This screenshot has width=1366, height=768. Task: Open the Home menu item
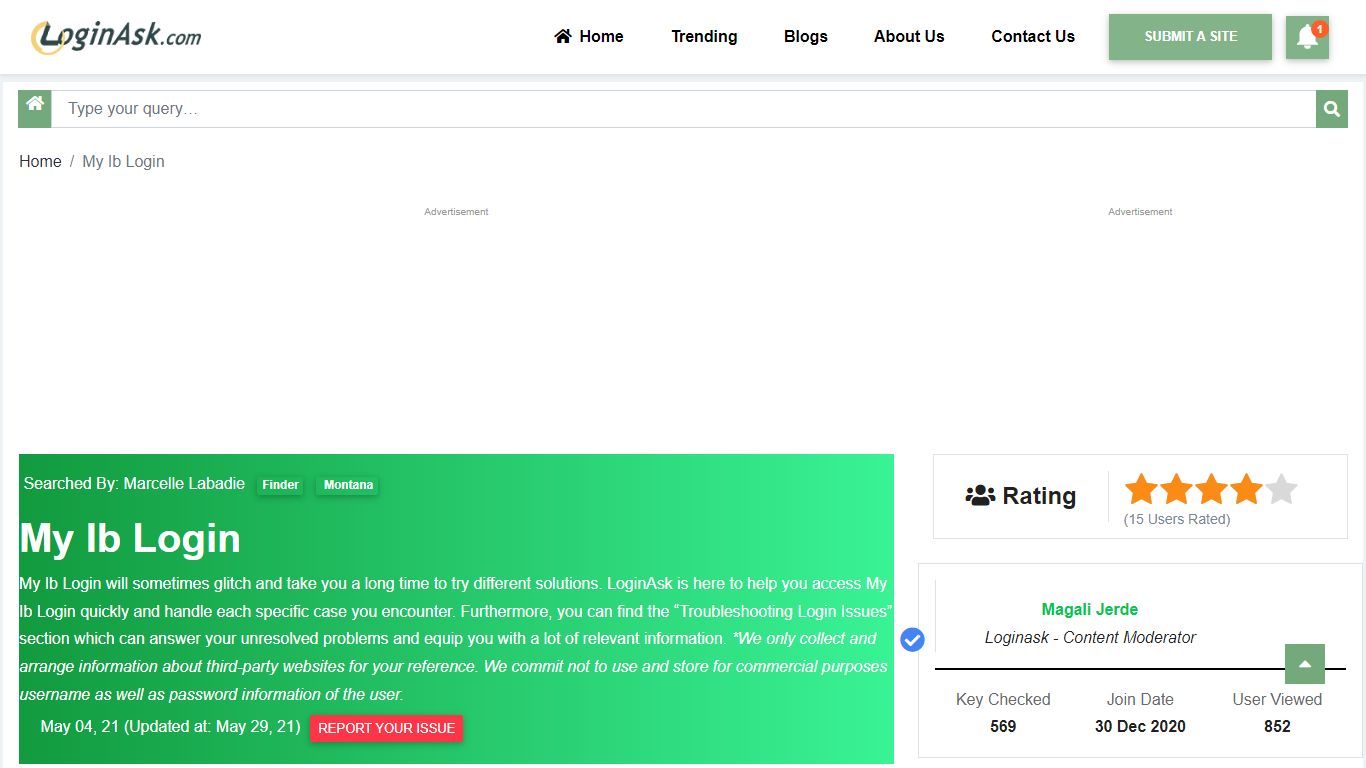point(589,37)
